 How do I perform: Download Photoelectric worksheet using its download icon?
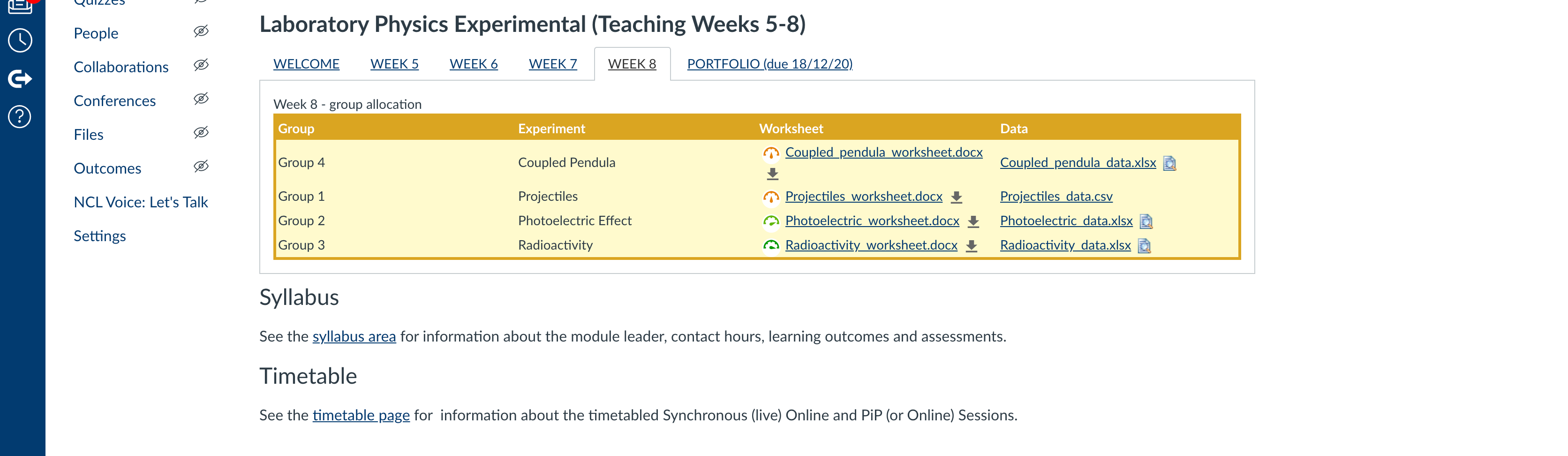coord(973,221)
